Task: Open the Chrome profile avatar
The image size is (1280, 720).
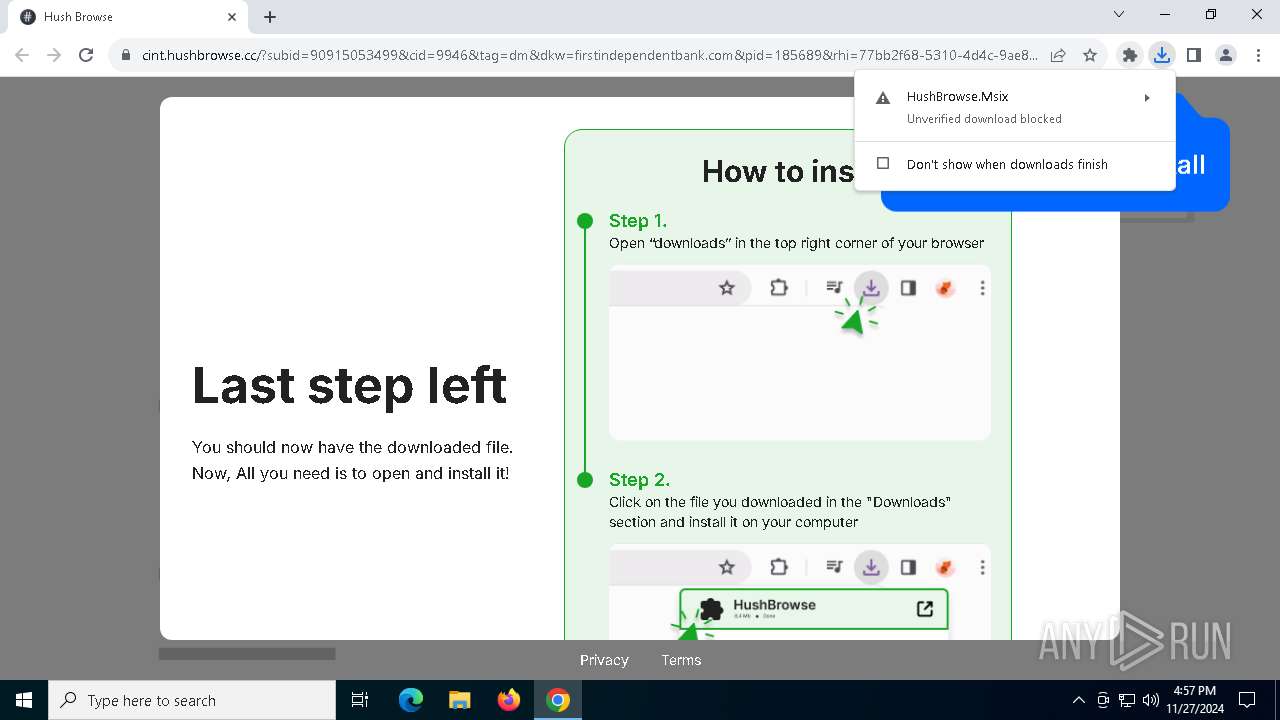Action: click(x=1226, y=55)
